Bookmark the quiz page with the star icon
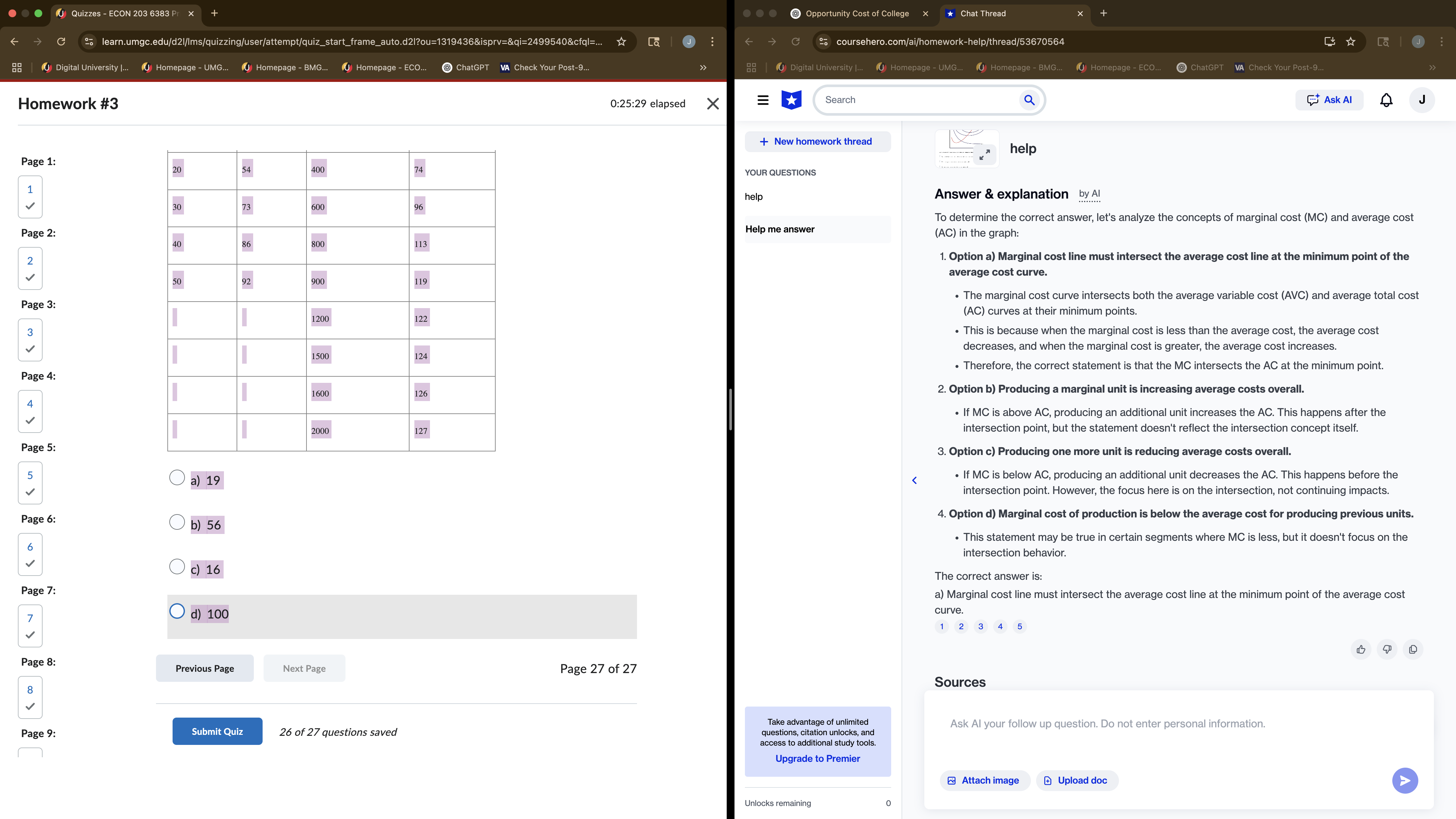 click(621, 41)
